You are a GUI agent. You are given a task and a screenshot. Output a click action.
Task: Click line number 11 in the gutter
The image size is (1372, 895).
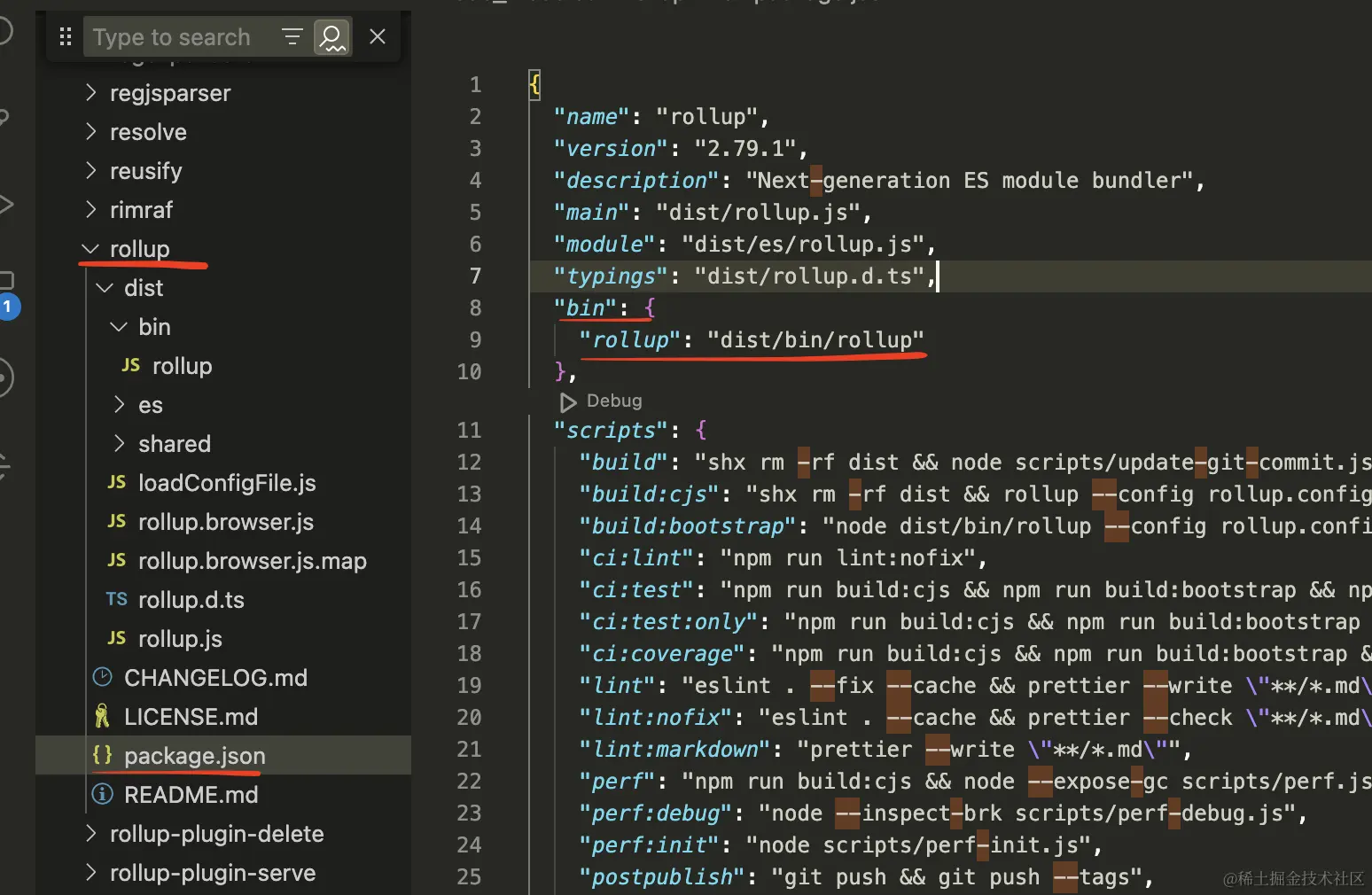coord(470,430)
